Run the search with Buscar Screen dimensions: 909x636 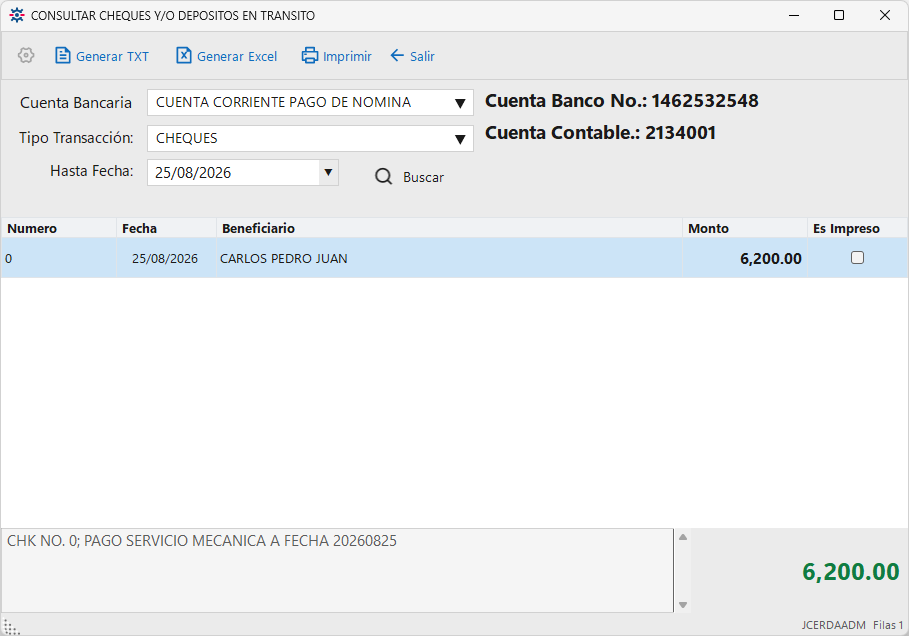pos(409,177)
